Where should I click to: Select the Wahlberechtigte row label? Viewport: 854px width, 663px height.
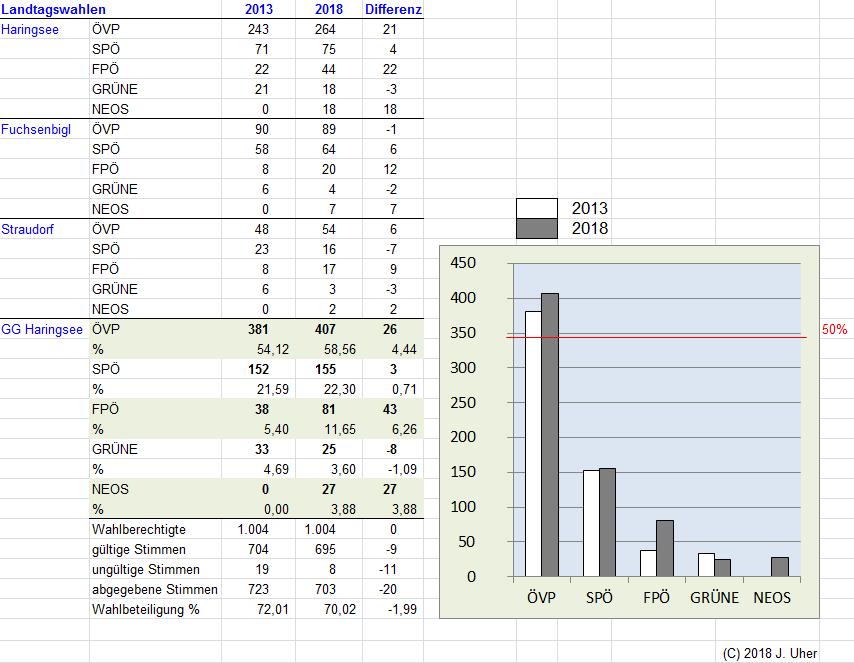coord(138,529)
